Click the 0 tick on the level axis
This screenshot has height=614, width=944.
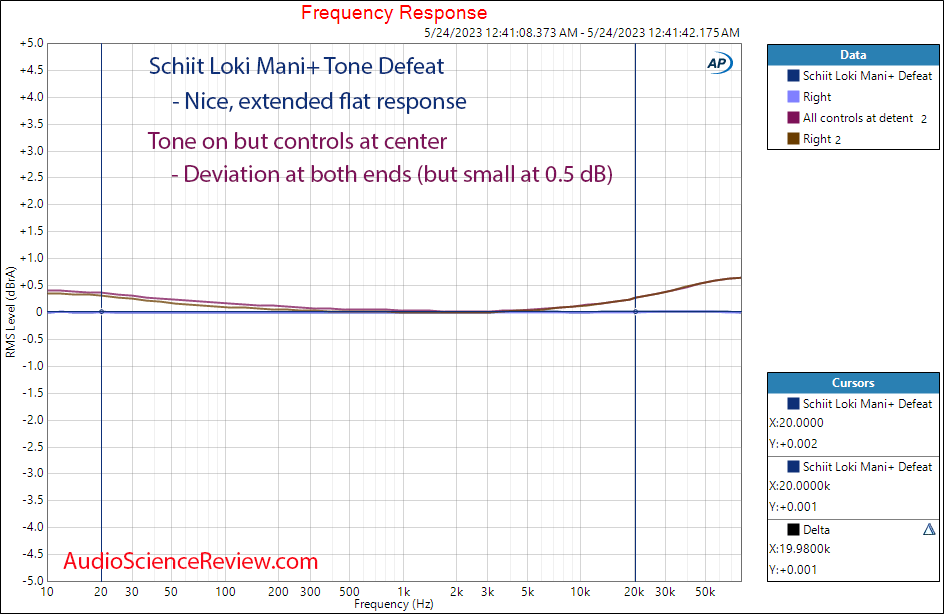(39, 312)
